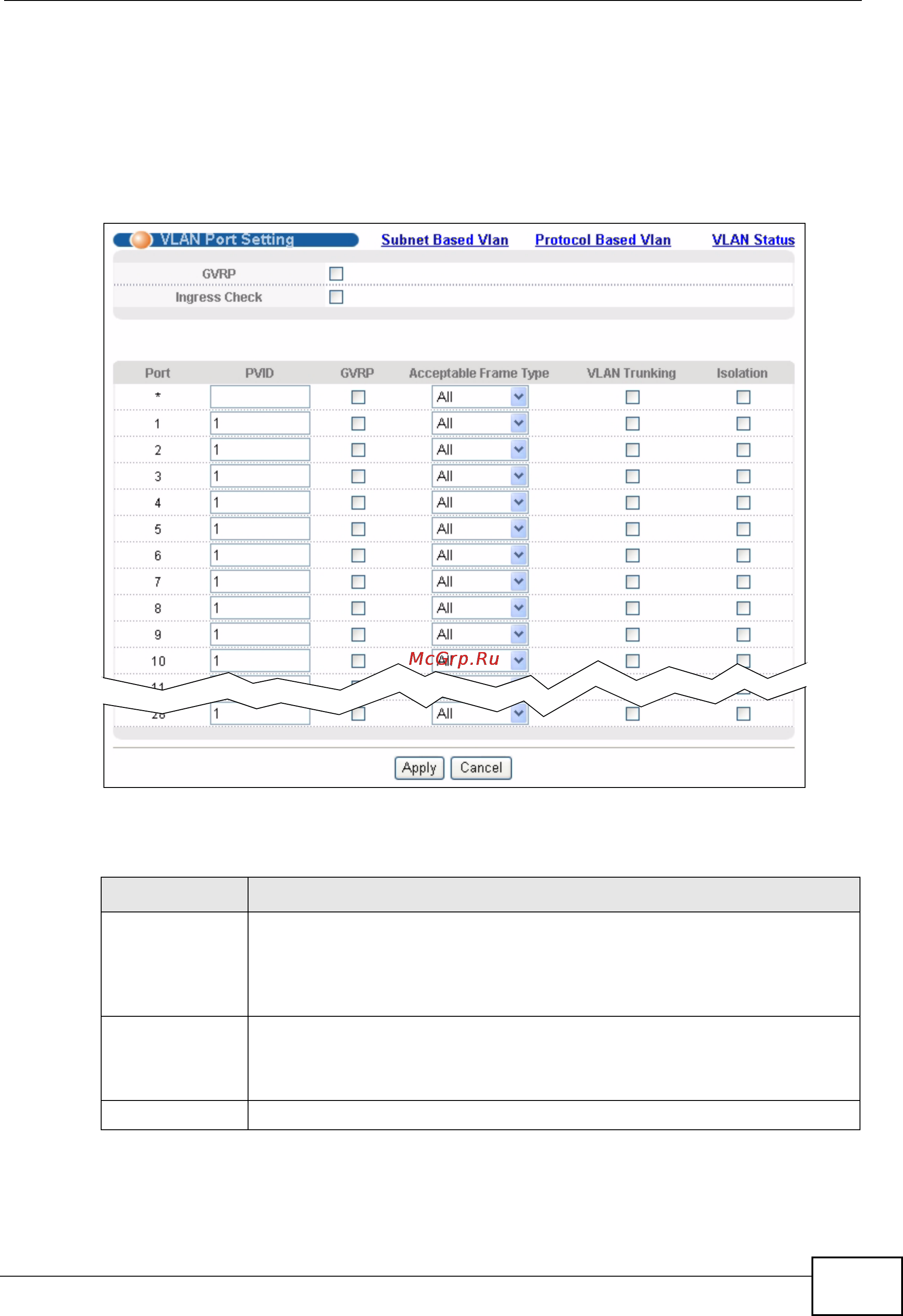Click the orange orb icon in title bar
Screen dimensions: 903x1316
141,240
